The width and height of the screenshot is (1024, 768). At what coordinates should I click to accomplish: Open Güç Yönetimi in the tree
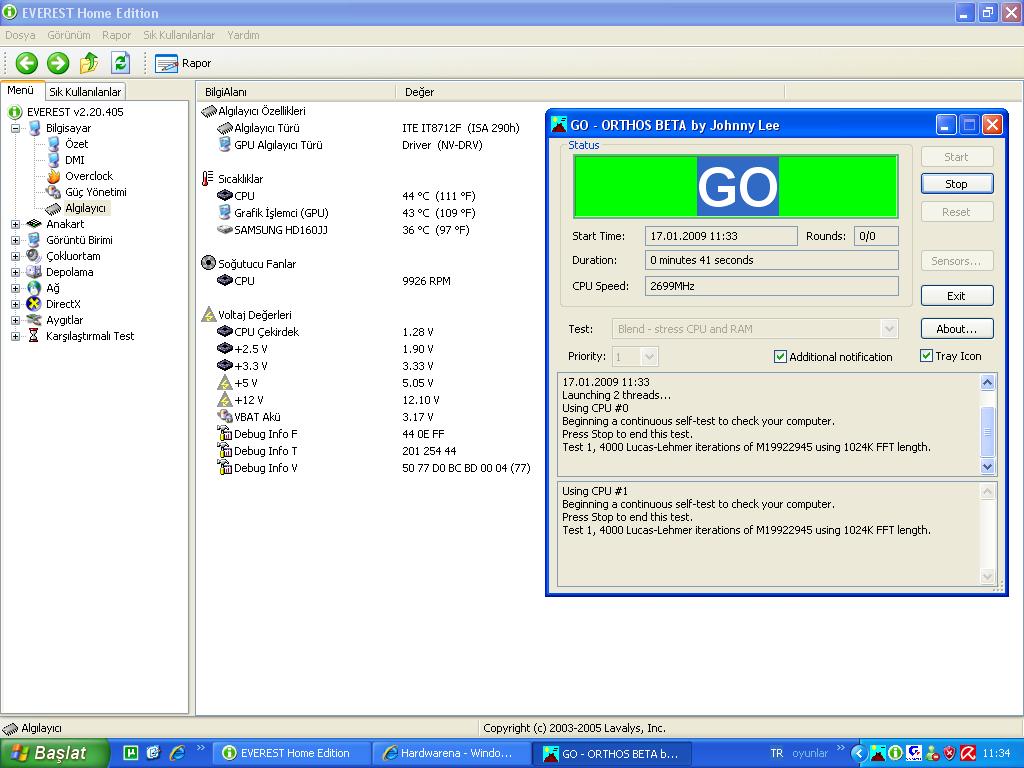pyautogui.click(x=95, y=192)
